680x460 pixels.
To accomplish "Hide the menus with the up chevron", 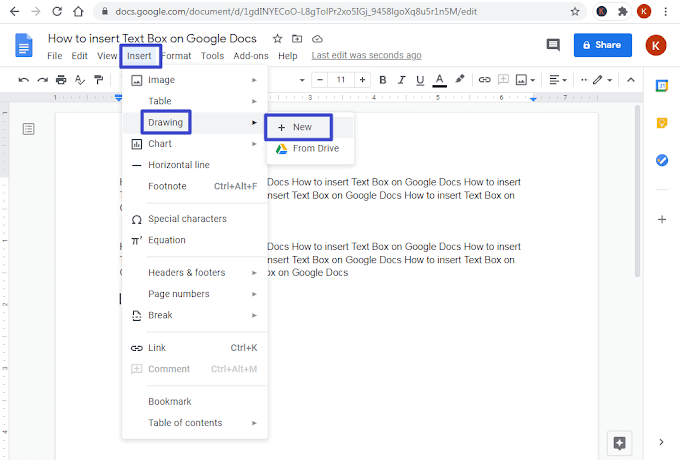I will pyautogui.click(x=631, y=80).
